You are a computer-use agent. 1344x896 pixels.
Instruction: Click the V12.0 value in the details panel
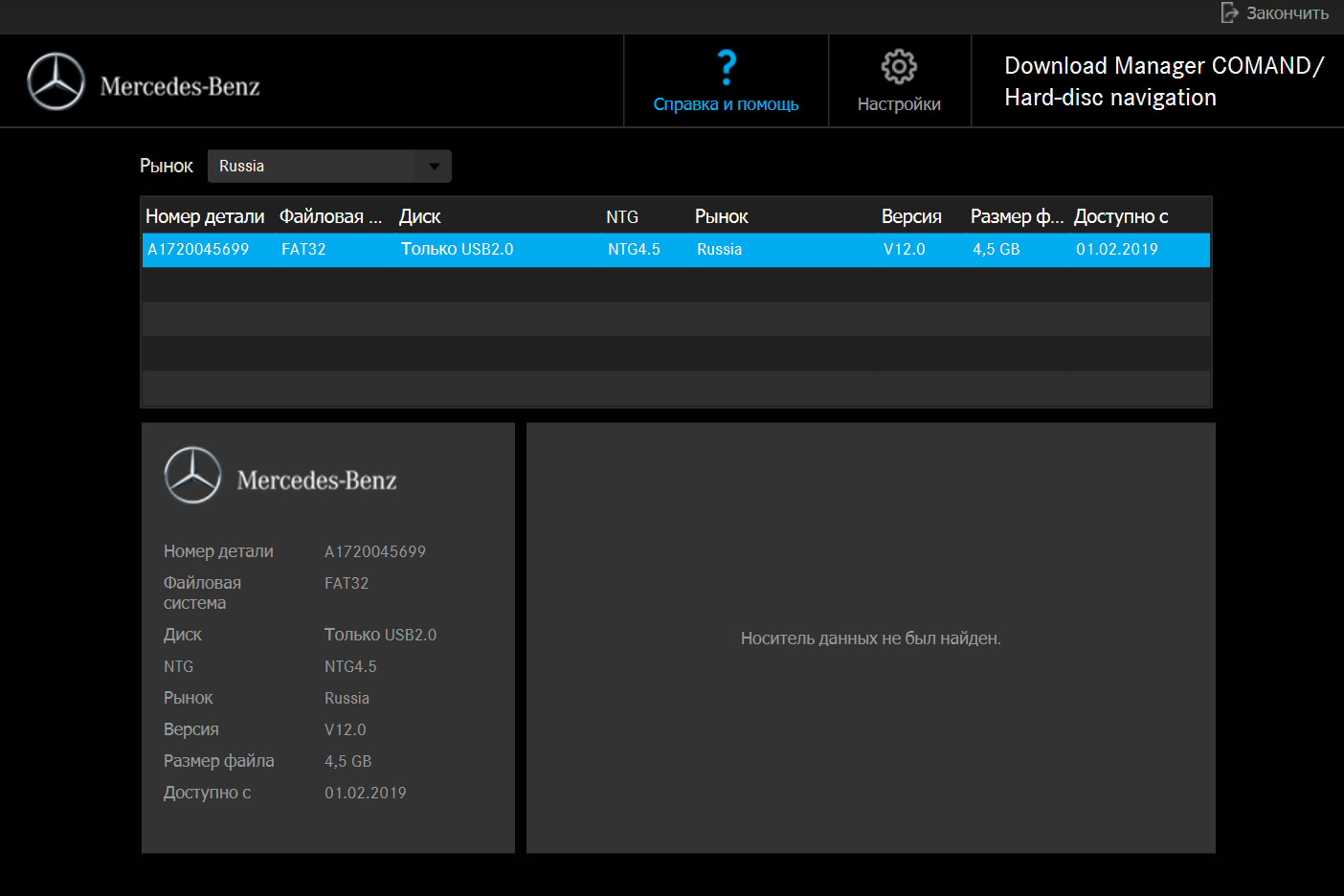pyautogui.click(x=345, y=729)
